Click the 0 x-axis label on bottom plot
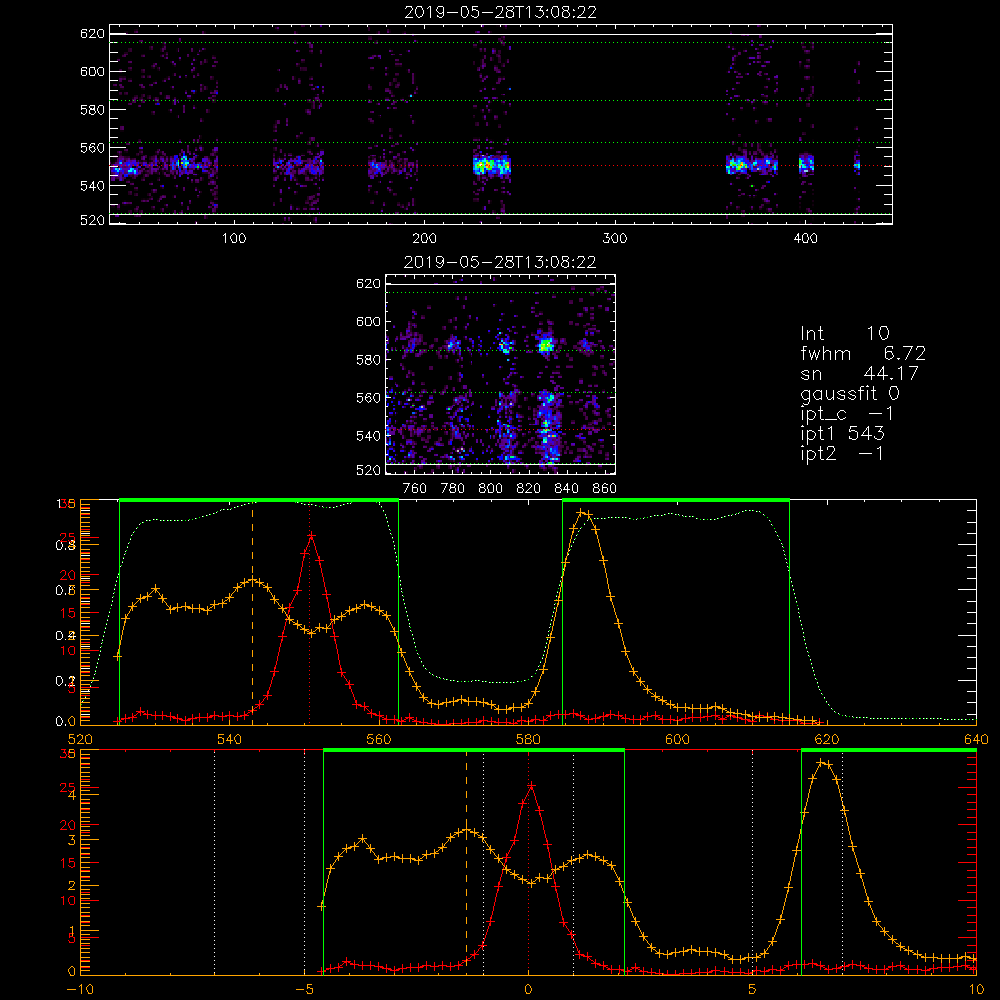Viewport: 1000px width, 1000px height. tap(528, 990)
